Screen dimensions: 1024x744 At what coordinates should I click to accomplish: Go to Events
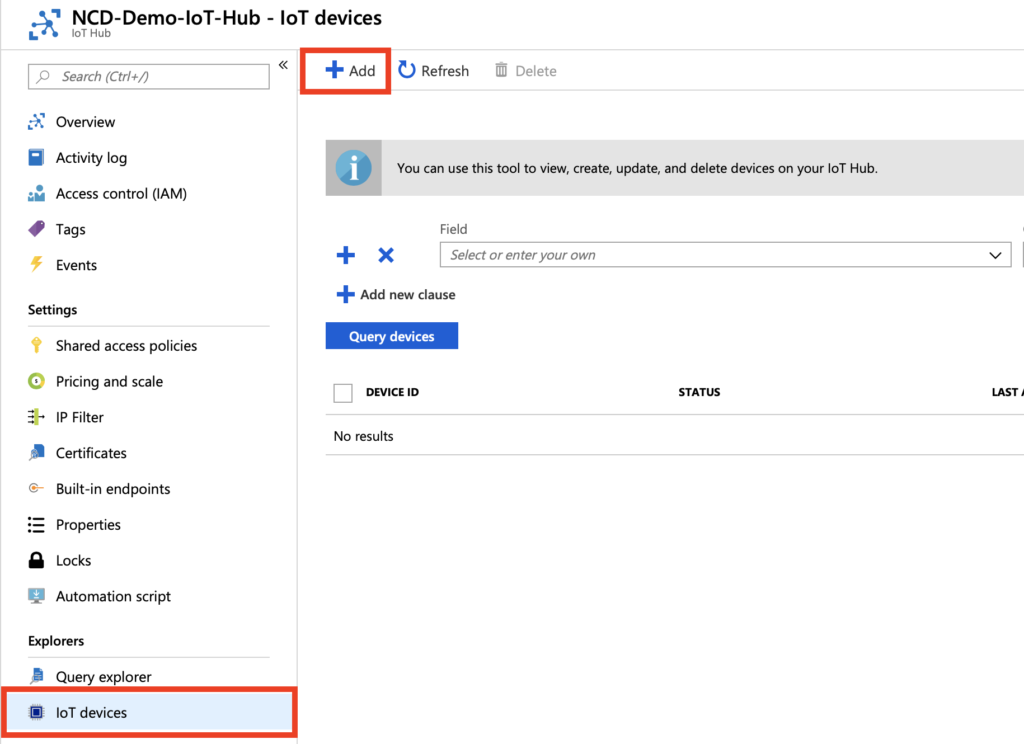(x=76, y=265)
